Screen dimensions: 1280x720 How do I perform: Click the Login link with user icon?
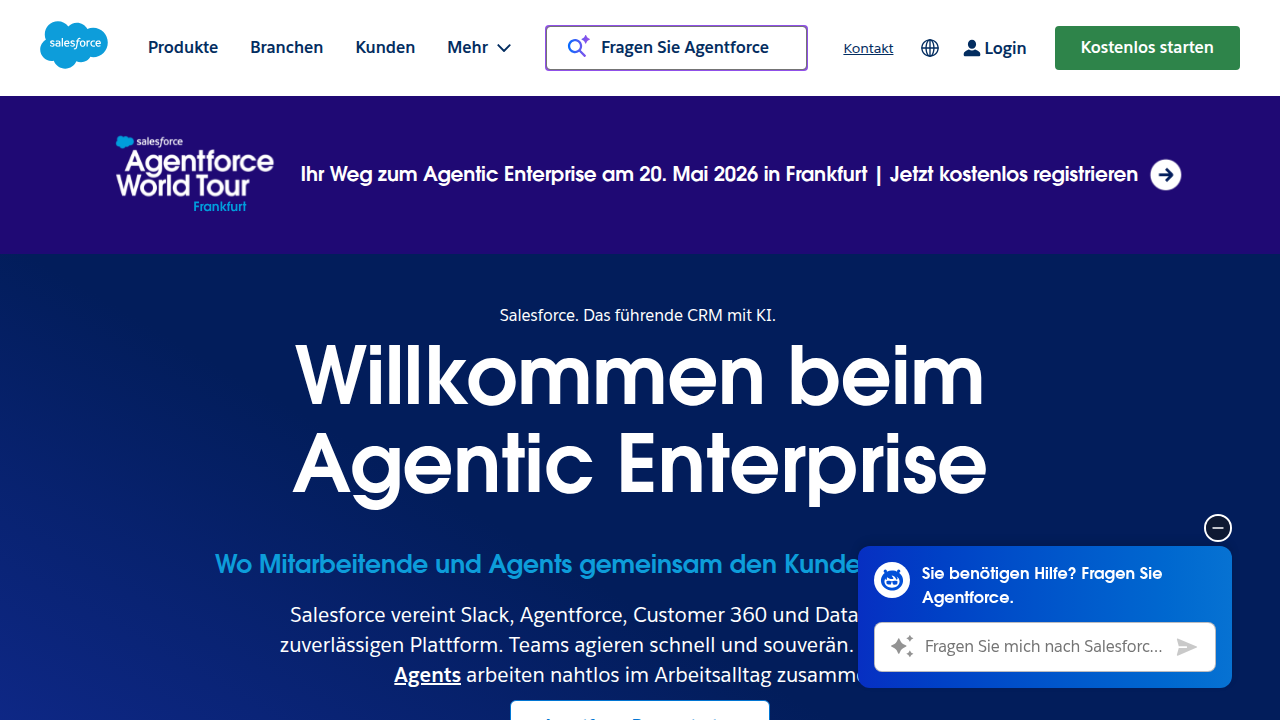pos(995,48)
